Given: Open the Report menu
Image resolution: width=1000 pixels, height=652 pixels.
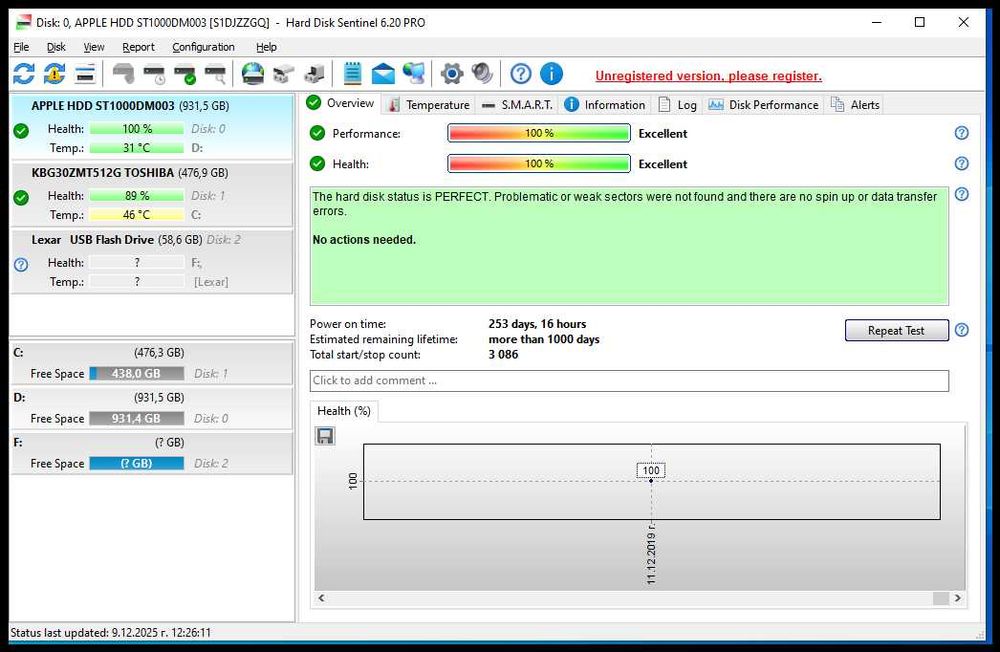Looking at the screenshot, I should point(138,47).
